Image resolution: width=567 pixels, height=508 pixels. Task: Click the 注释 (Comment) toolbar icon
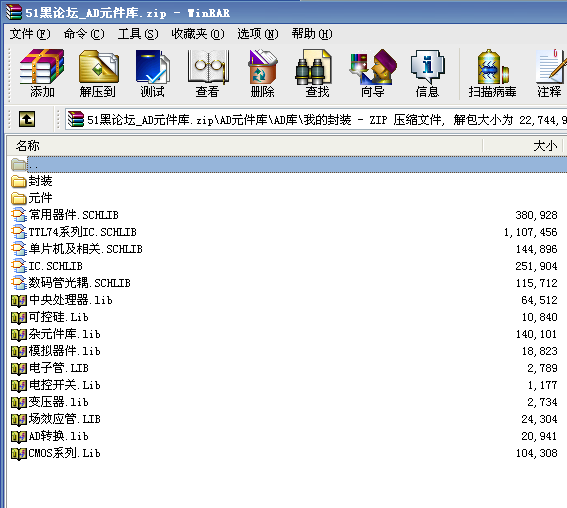[551, 67]
